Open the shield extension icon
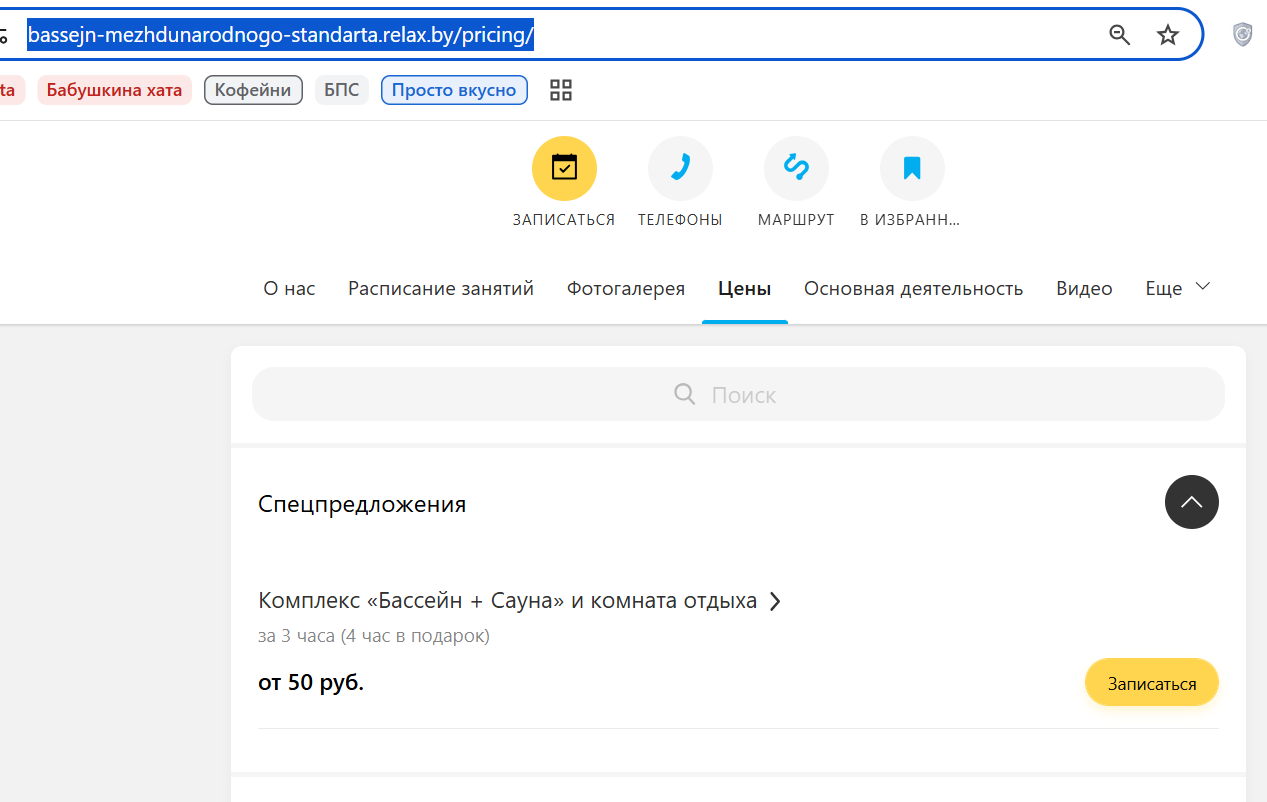Screen dimensions: 1267x802 pyautogui.click(x=1242, y=35)
